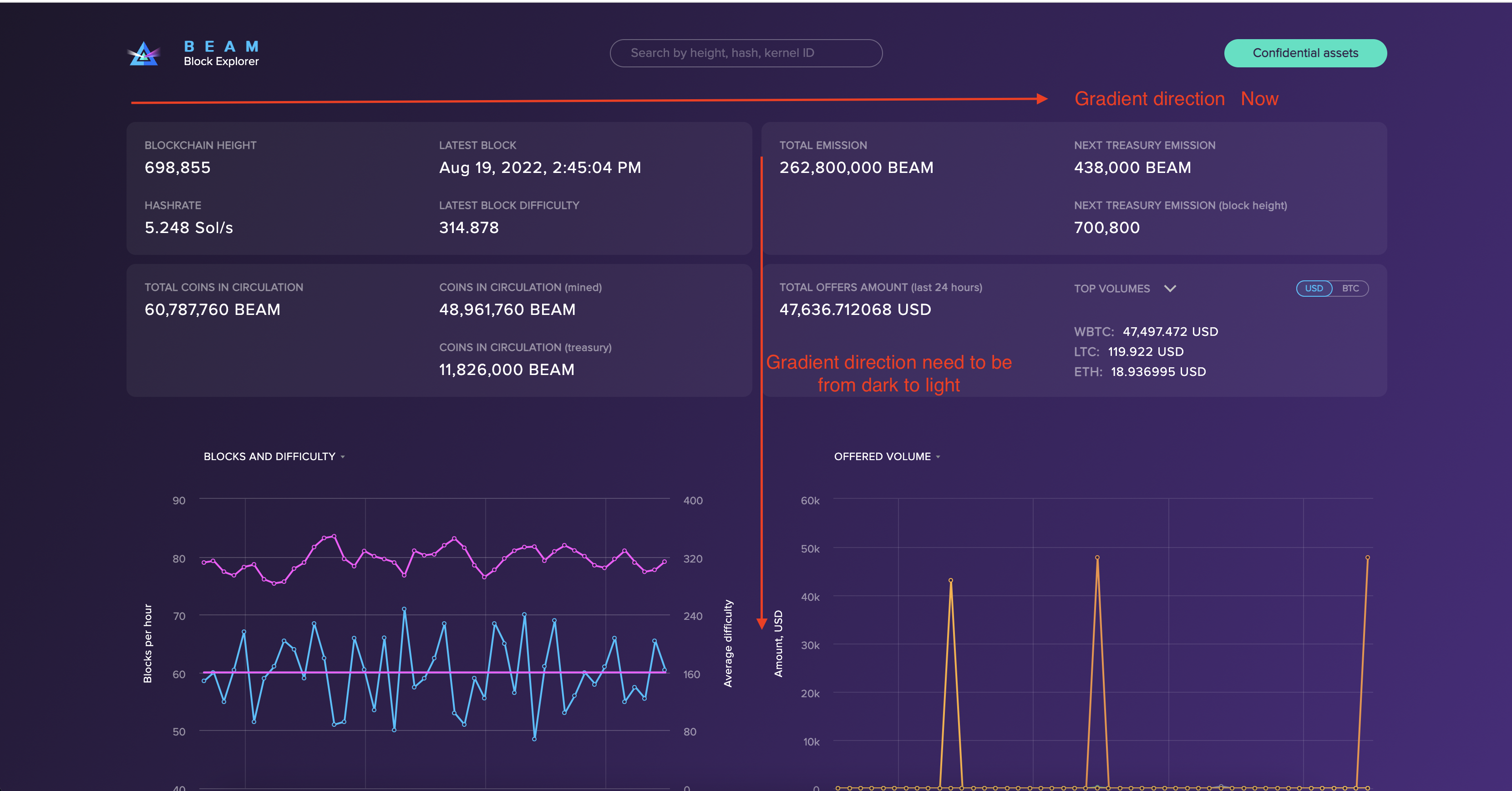
Task: Focus the search by height, hash field
Action: pyautogui.click(x=746, y=53)
